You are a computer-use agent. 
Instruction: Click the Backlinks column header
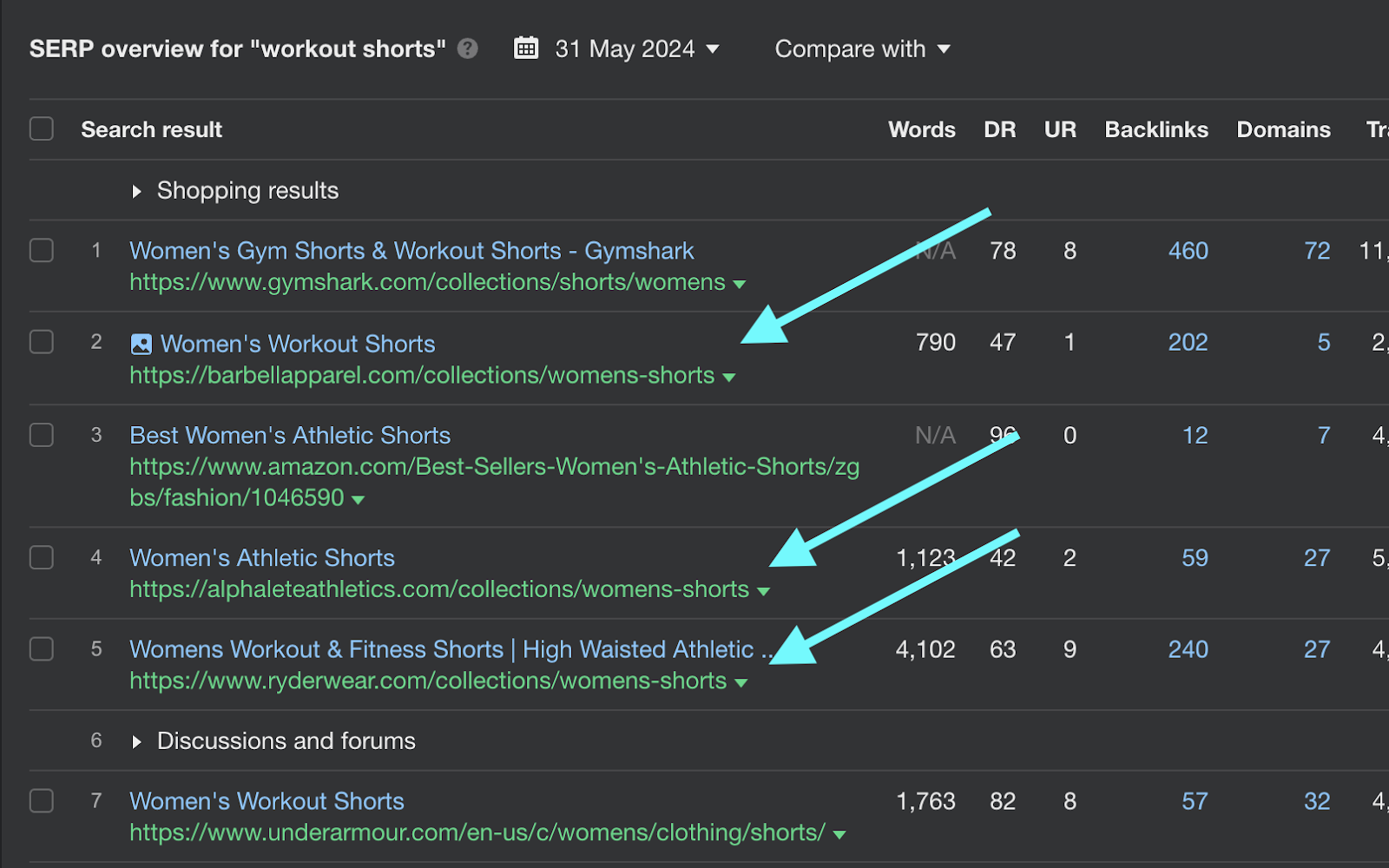(1156, 129)
